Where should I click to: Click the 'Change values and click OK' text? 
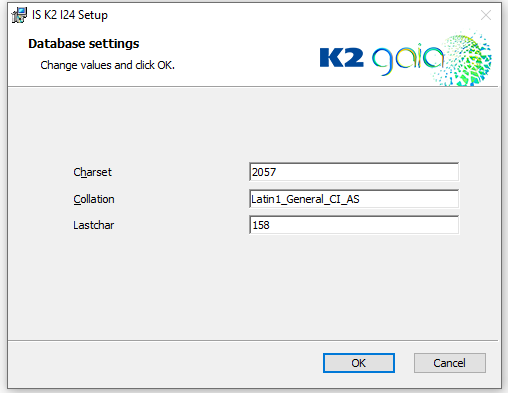(x=107, y=65)
